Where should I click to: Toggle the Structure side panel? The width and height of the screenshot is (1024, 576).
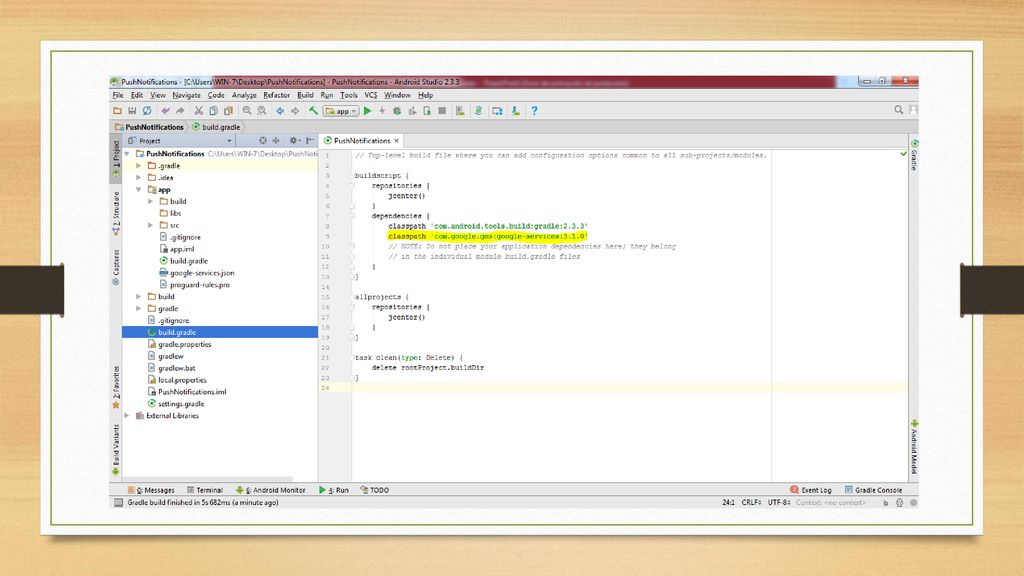[x=116, y=214]
